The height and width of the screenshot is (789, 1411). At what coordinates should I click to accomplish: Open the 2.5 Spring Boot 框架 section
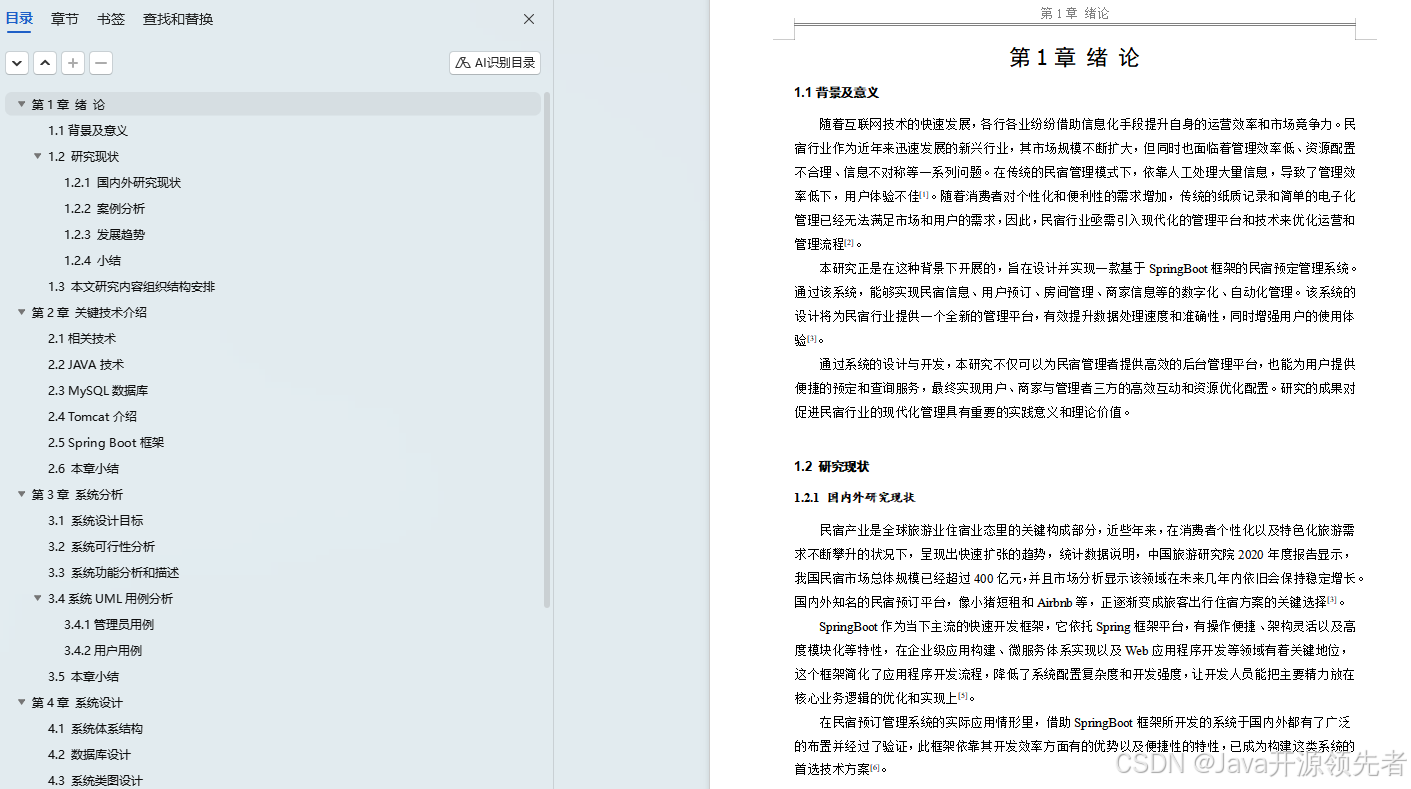[x=108, y=442]
